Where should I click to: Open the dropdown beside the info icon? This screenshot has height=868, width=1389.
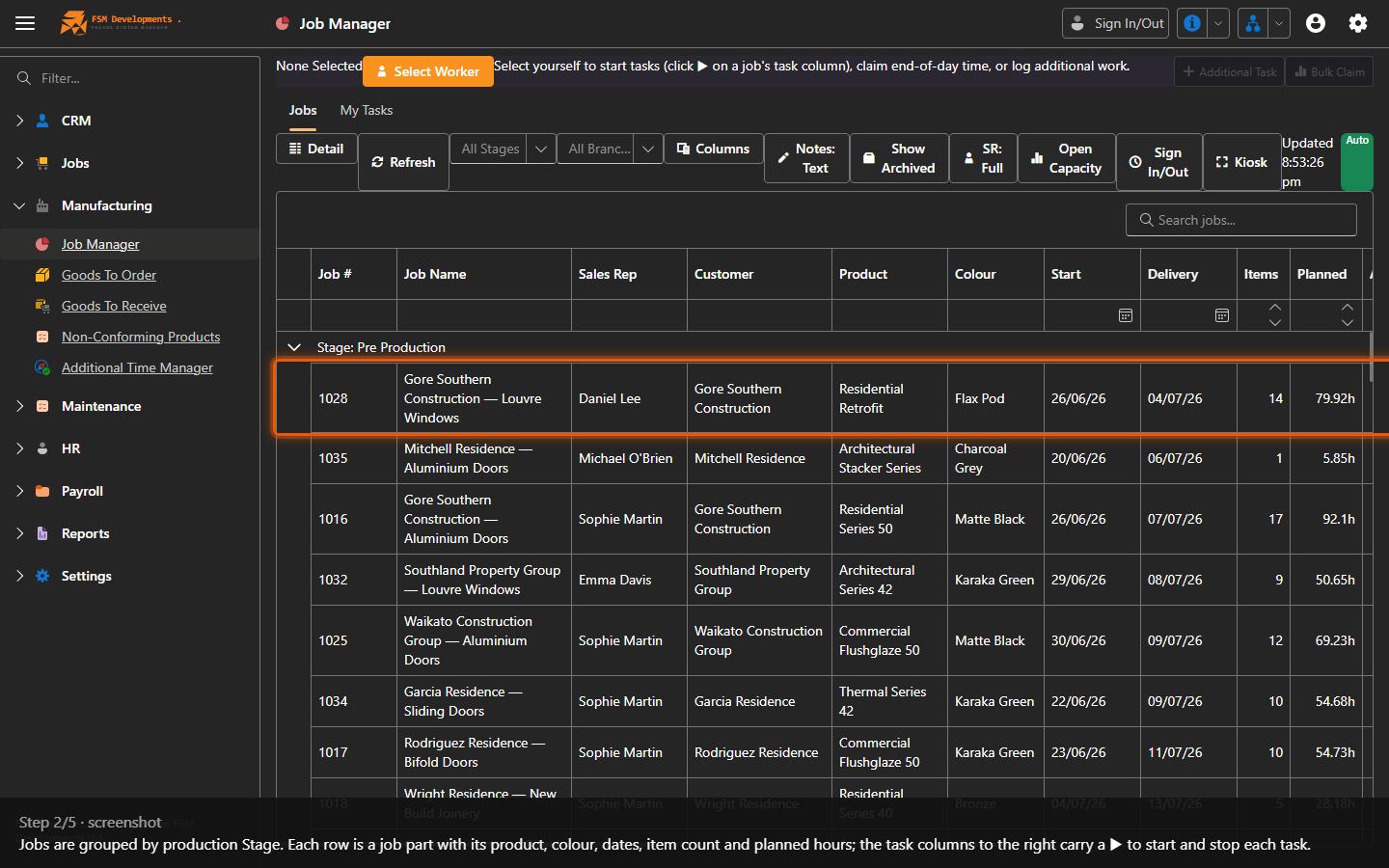coord(1218,23)
